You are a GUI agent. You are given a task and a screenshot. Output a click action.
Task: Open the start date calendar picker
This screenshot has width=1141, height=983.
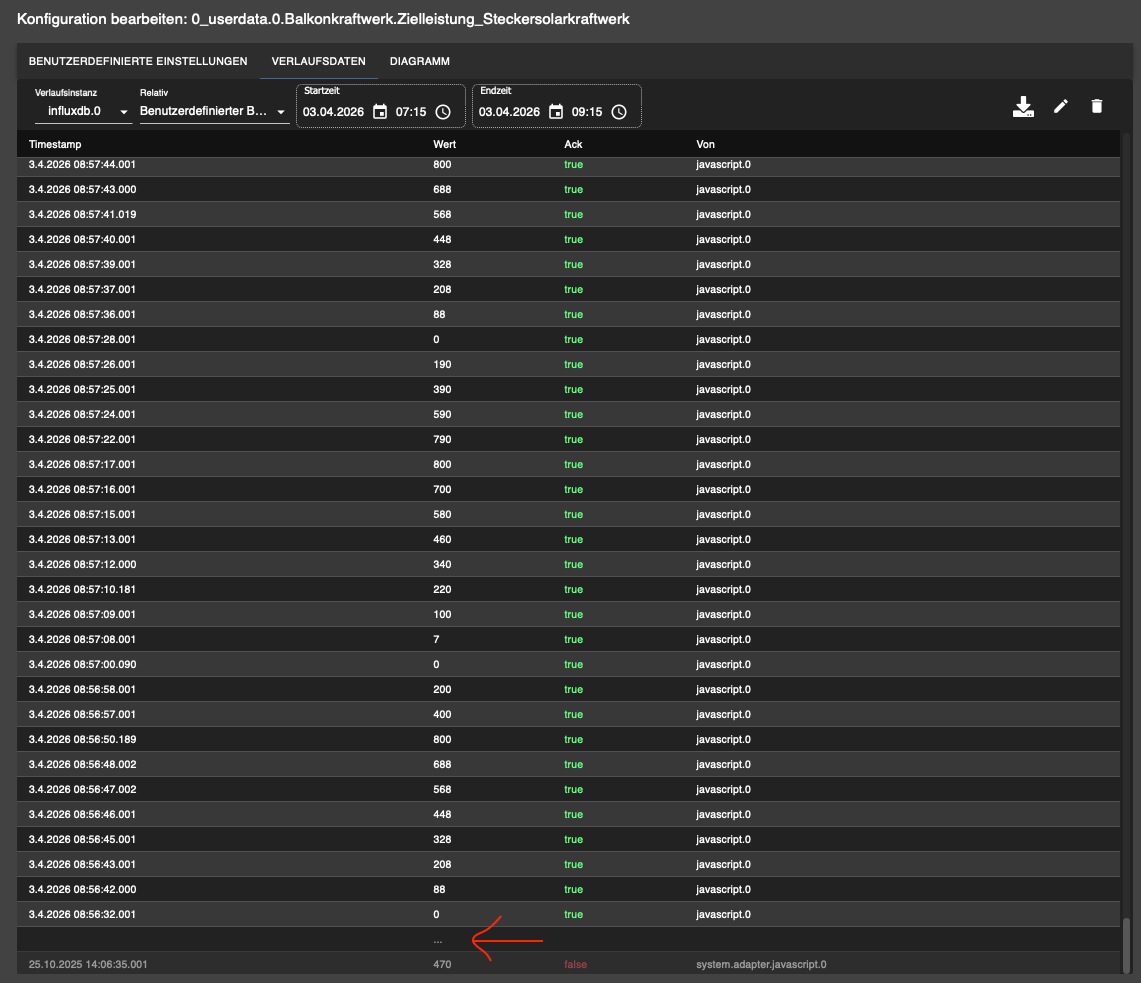point(379,112)
